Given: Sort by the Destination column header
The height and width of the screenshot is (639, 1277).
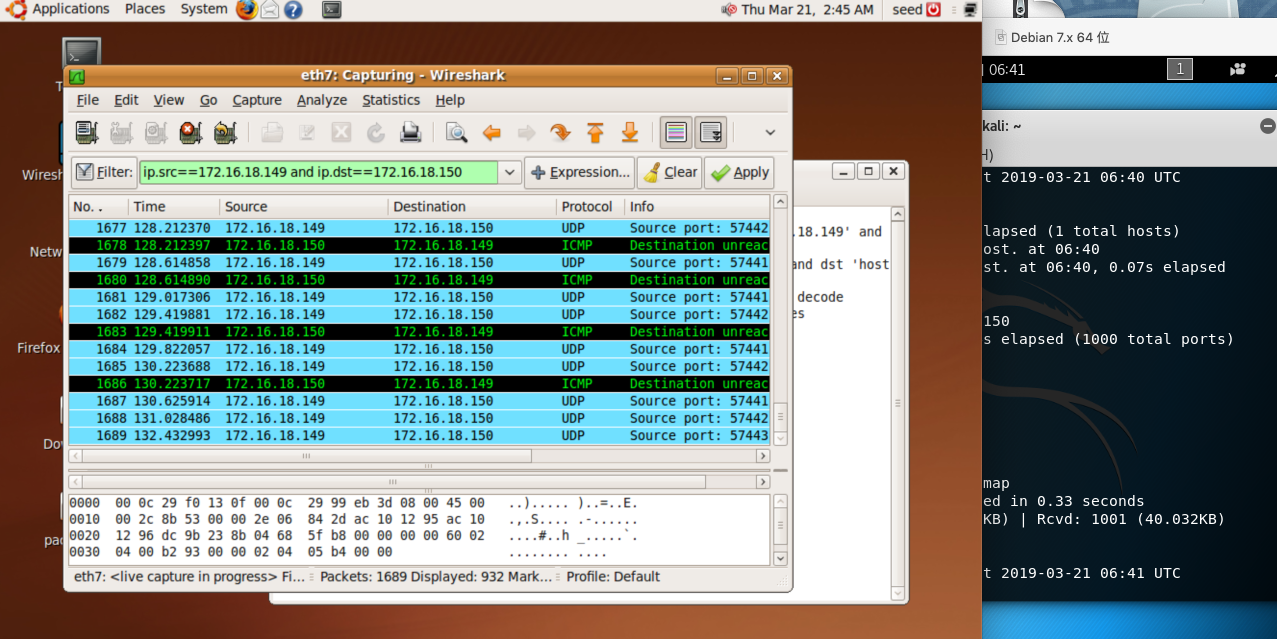Looking at the screenshot, I should click(472, 207).
